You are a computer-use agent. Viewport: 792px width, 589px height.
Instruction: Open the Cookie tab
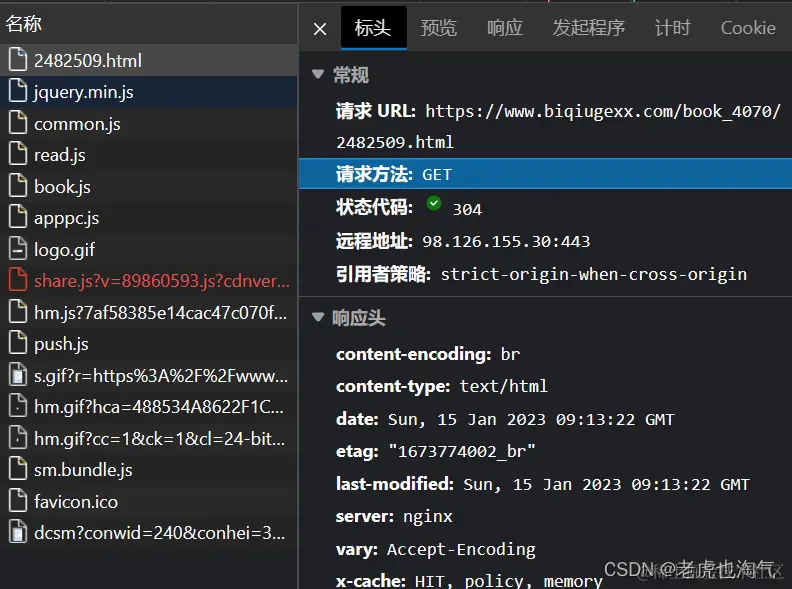(x=748, y=28)
